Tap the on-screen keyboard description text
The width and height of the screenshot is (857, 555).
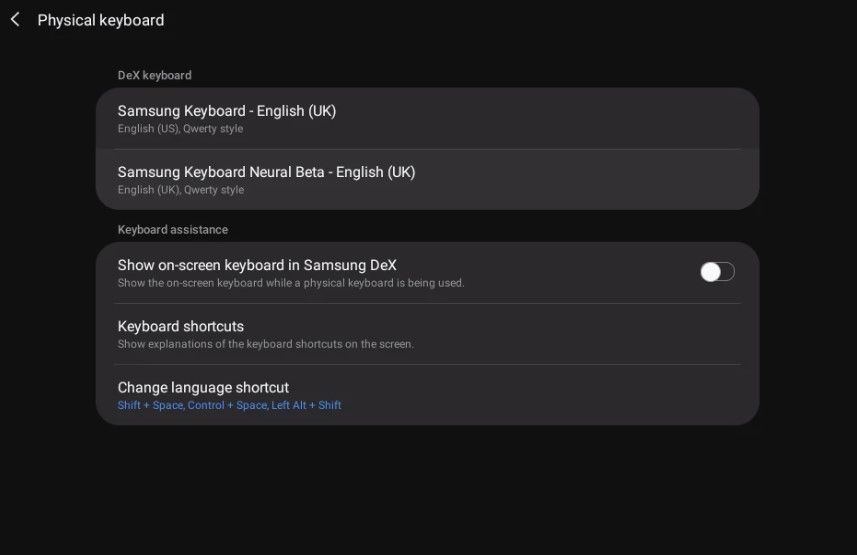click(291, 283)
